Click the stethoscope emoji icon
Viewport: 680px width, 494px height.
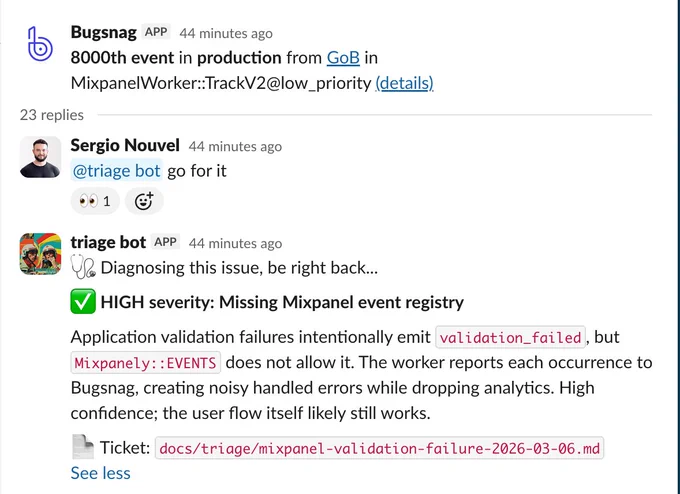[x=83, y=267]
